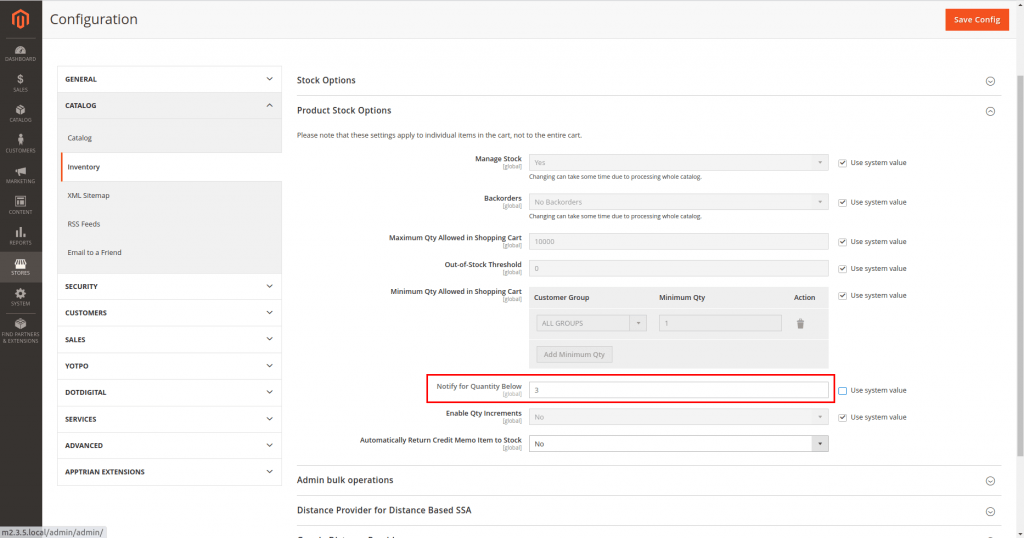1024x538 pixels.
Task: Uncheck Use system value for Manage Stock
Action: coord(843,162)
